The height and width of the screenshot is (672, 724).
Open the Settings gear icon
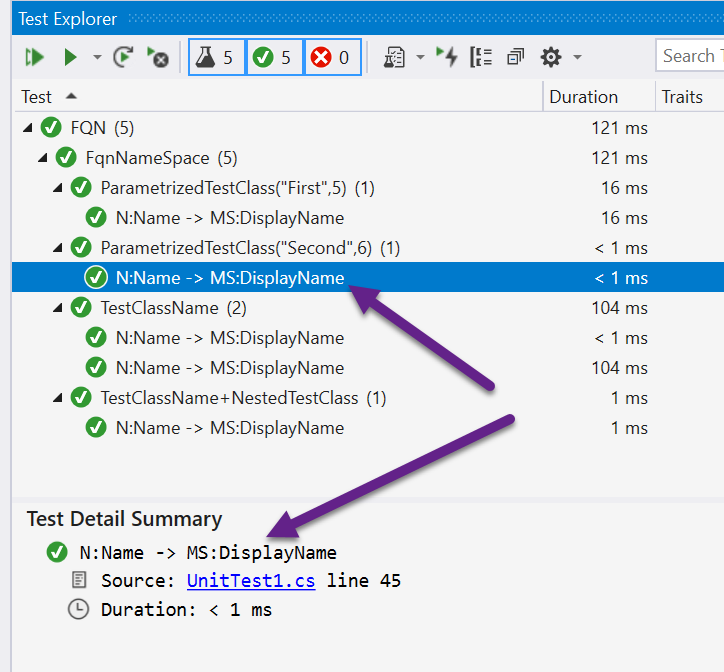pyautogui.click(x=550, y=58)
